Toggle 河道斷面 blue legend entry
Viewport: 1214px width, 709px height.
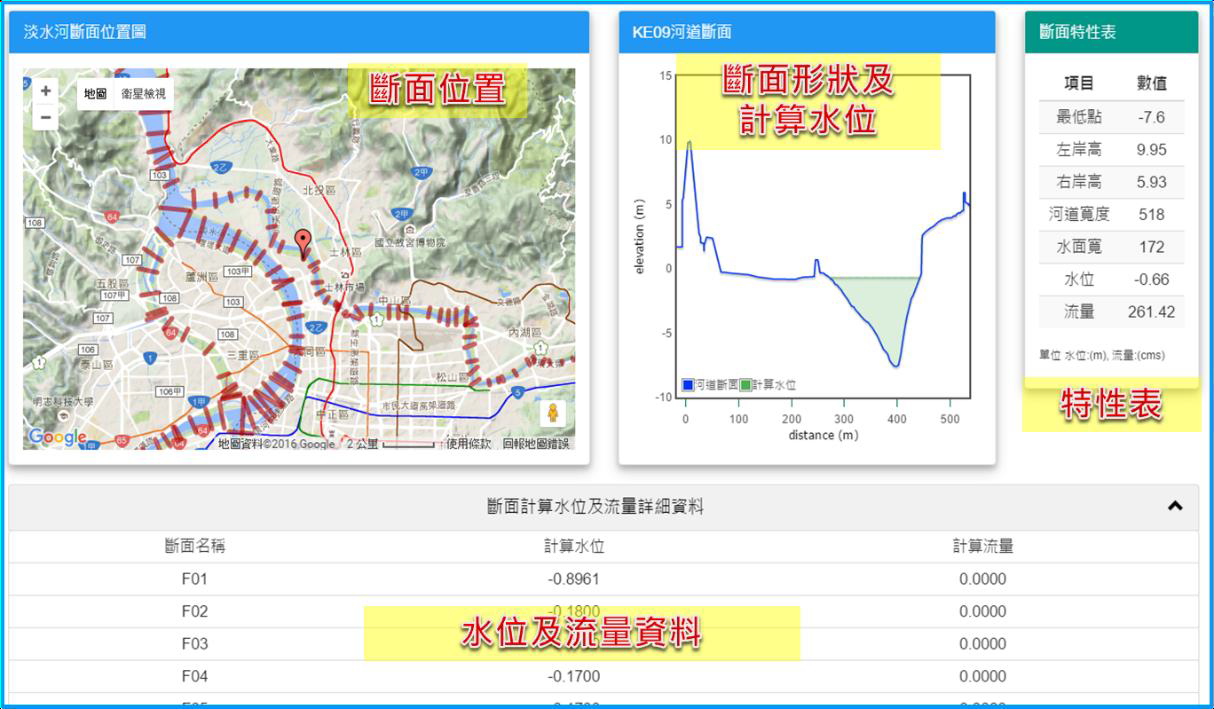click(x=710, y=385)
